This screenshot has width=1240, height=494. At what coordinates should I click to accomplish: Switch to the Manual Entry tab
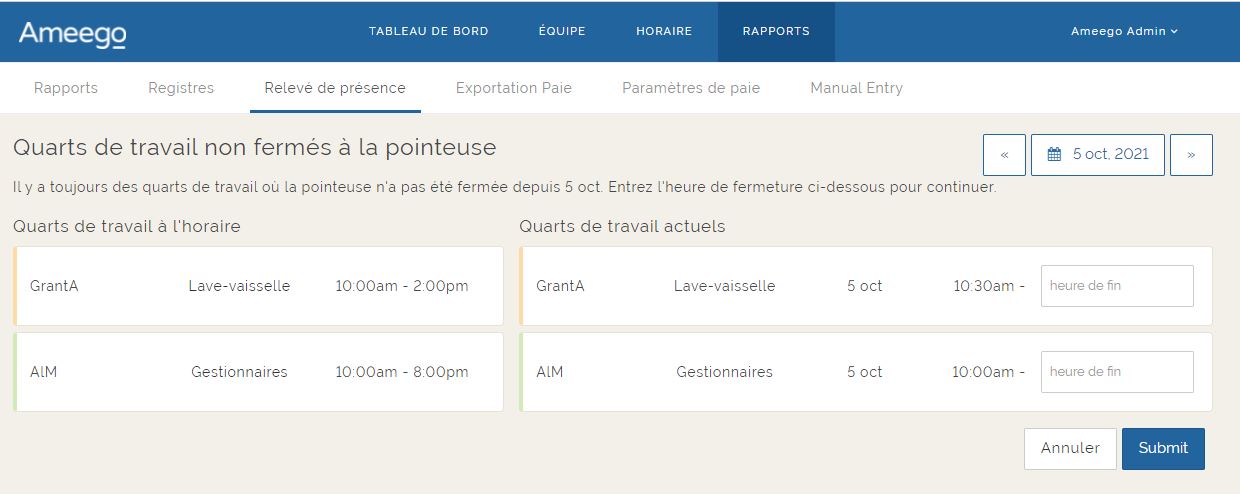pos(856,88)
